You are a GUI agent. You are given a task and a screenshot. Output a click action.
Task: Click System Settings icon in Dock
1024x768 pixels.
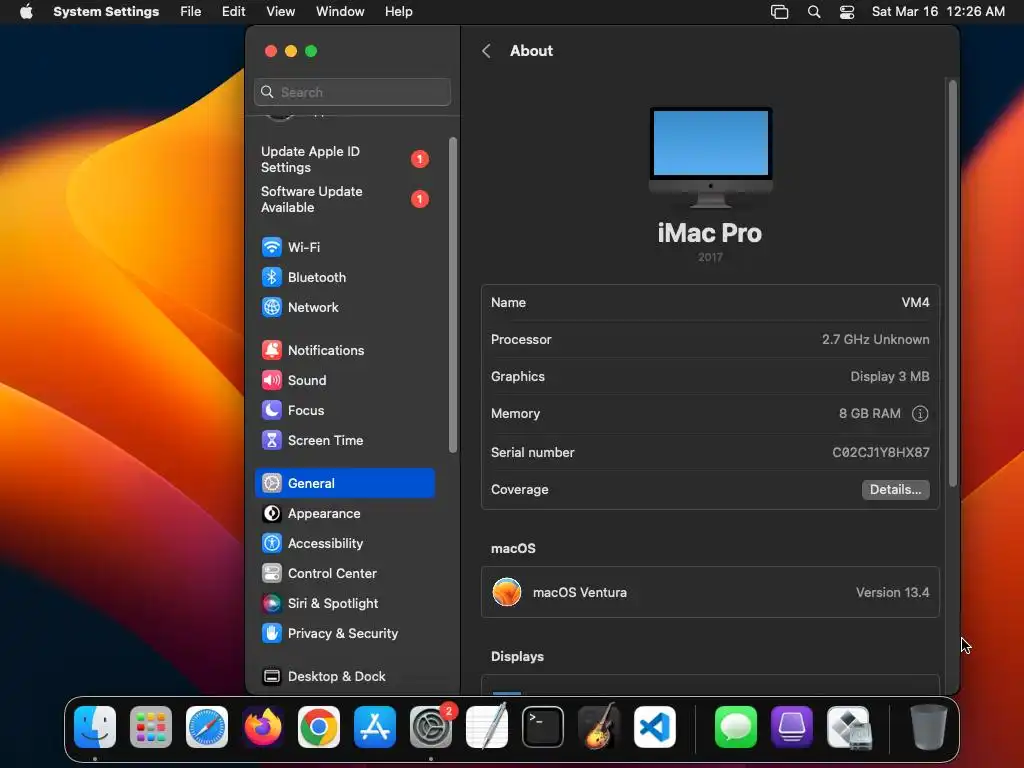click(x=431, y=727)
